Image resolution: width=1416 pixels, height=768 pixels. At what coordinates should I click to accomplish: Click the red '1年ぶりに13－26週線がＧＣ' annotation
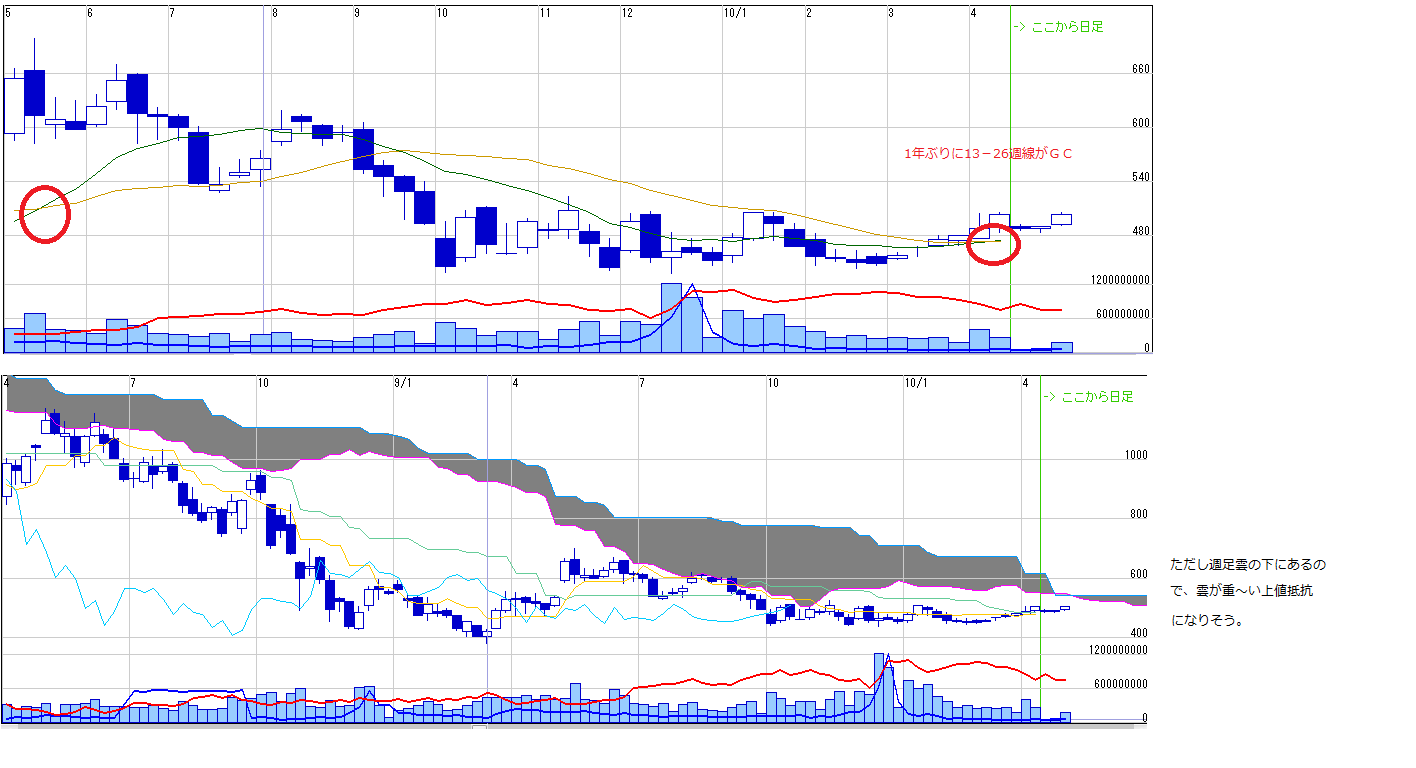click(x=987, y=154)
